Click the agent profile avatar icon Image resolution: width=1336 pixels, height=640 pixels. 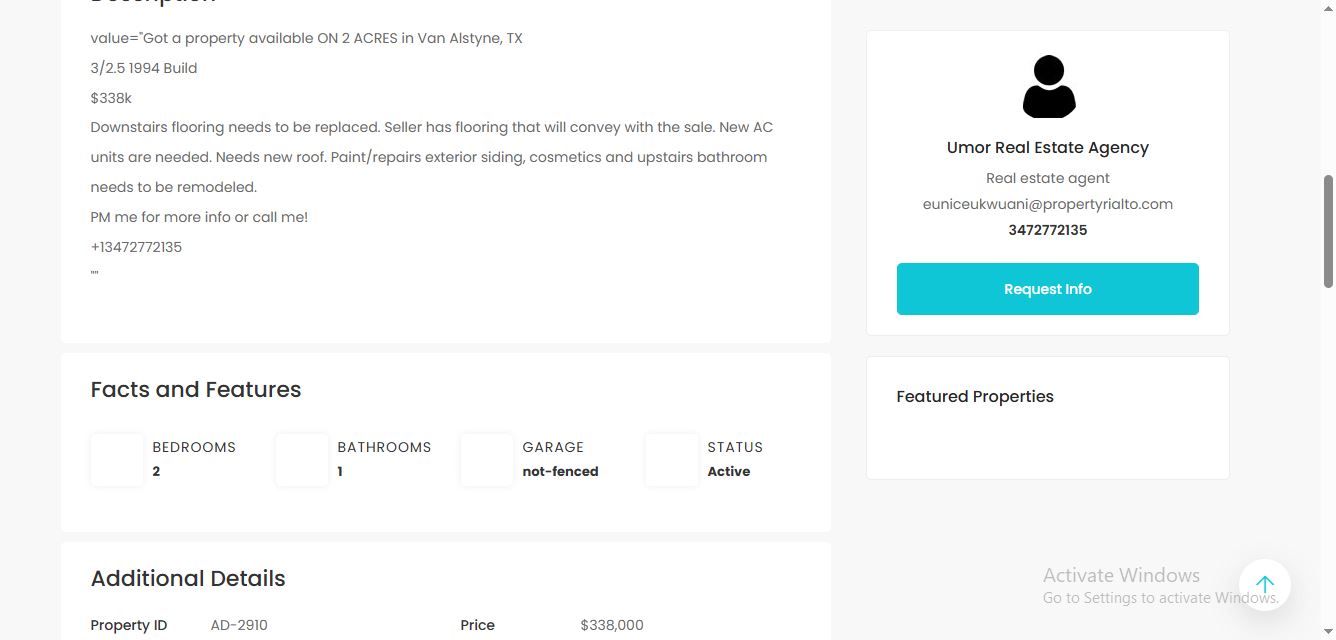1048,87
